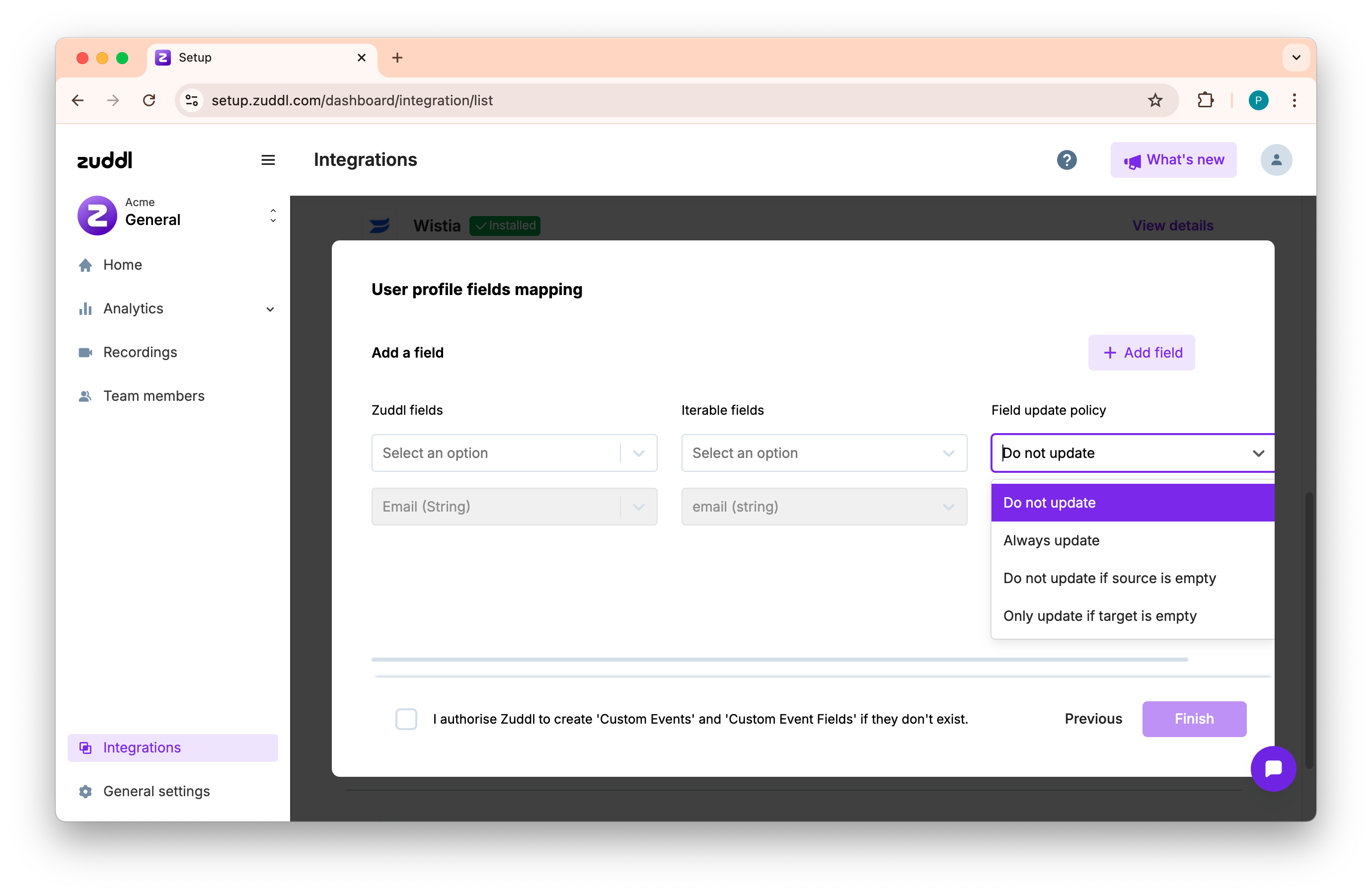This screenshot has width=1372, height=895.
Task: Open Recordings in the sidebar
Action: pos(140,352)
